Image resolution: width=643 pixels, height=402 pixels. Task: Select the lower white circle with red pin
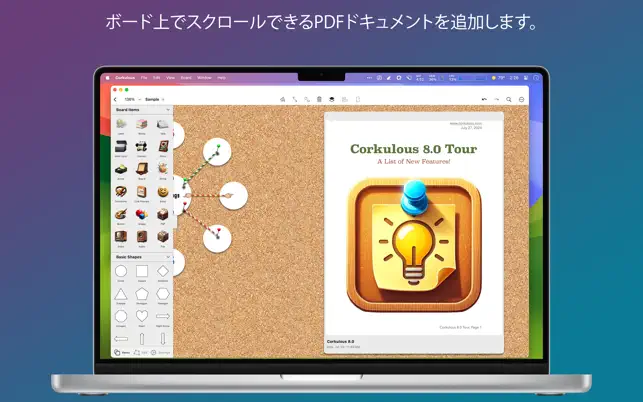pos(217,238)
